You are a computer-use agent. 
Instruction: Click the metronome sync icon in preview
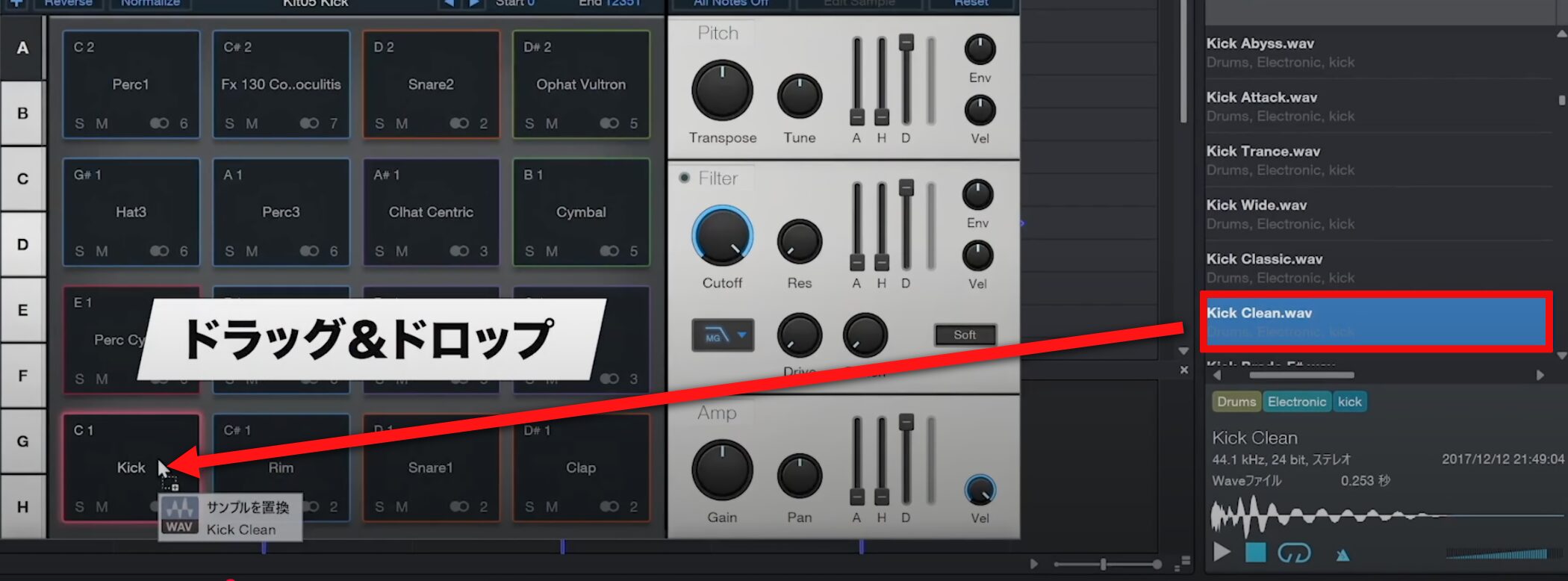point(1343,554)
